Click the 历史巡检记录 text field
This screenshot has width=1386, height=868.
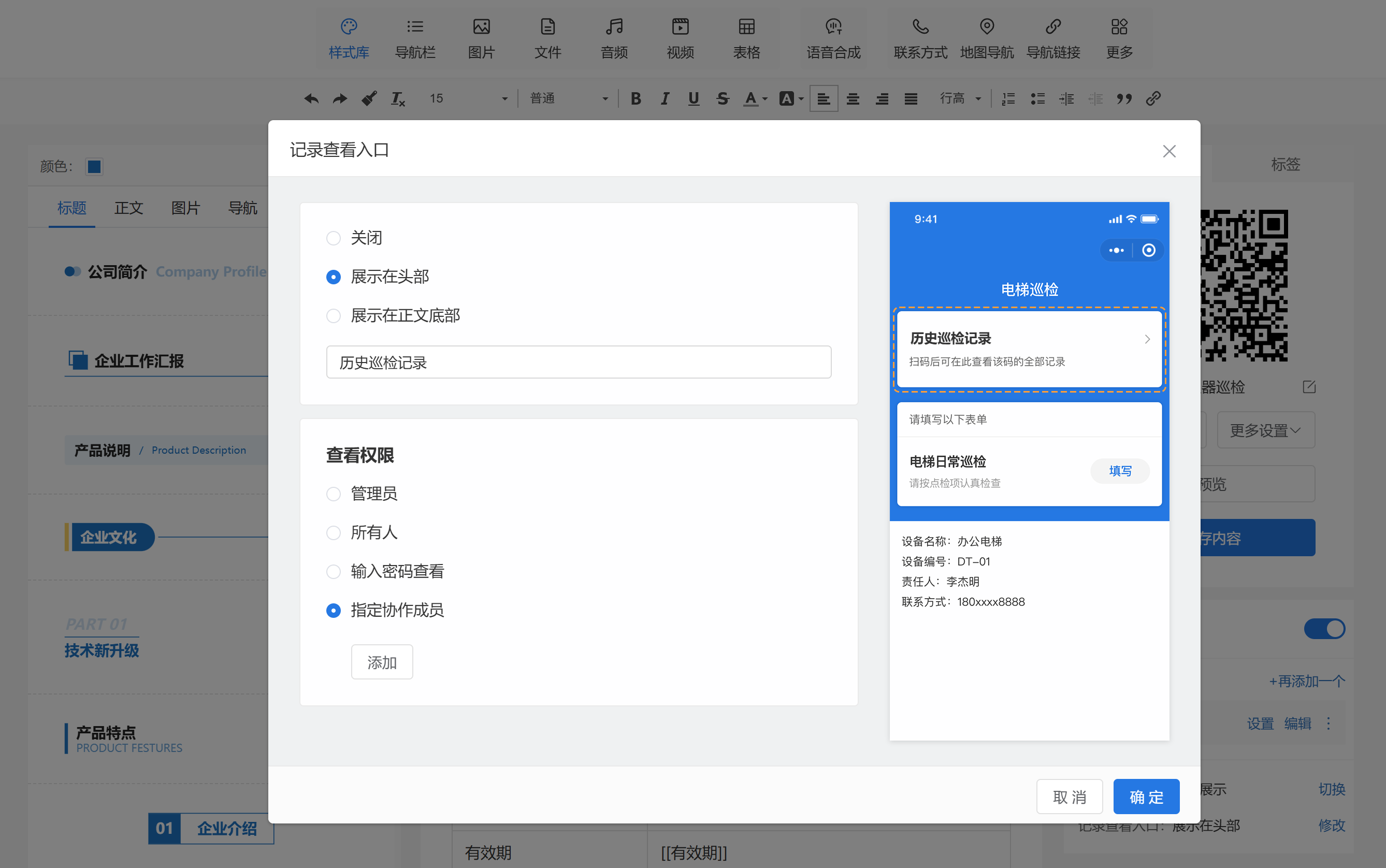(x=578, y=362)
